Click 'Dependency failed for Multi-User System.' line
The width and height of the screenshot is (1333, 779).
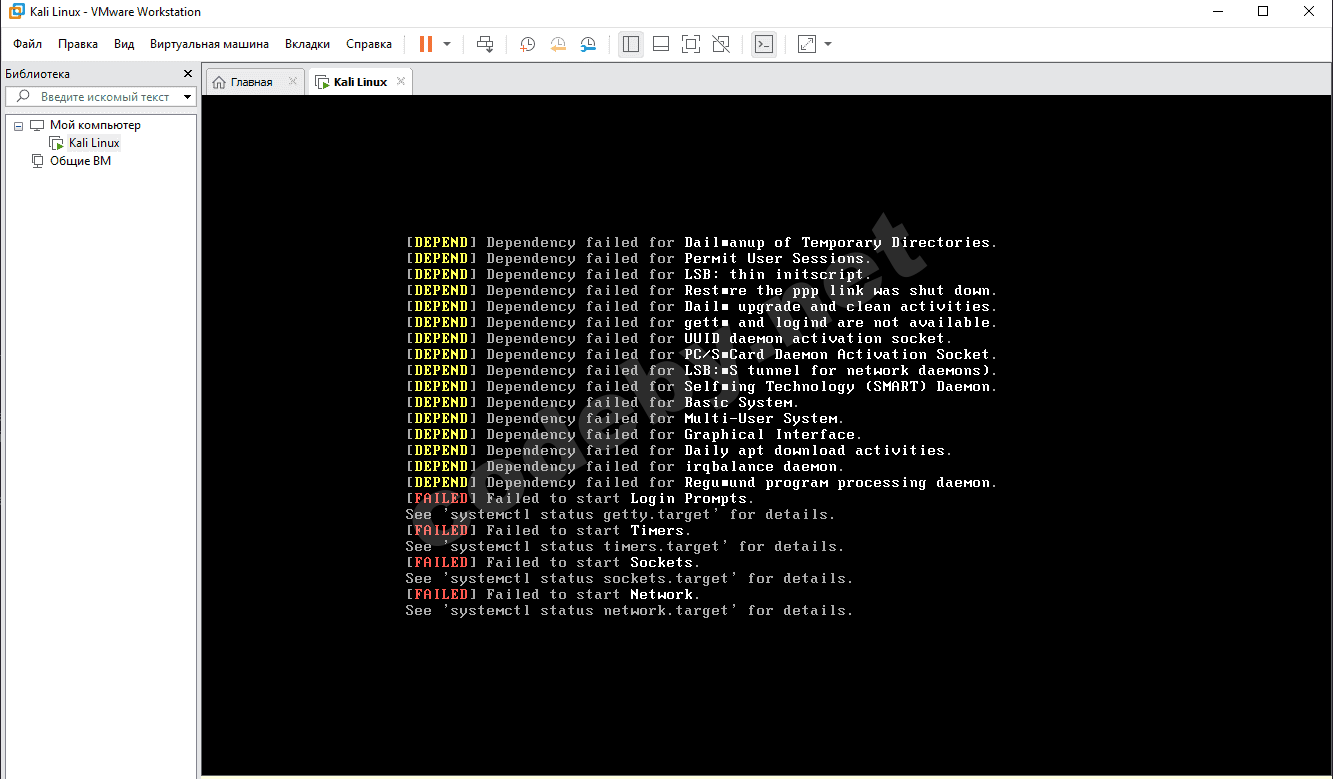pyautogui.click(x=625, y=418)
